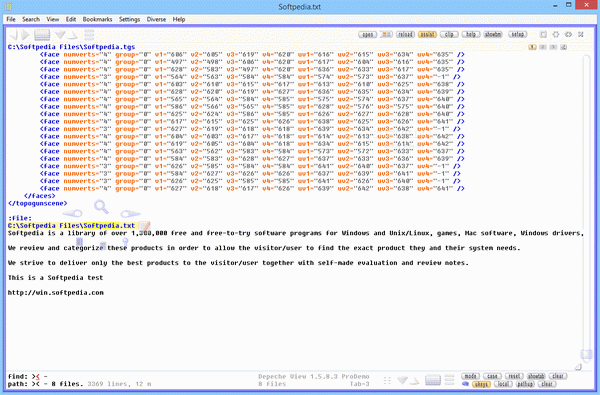Screen dimensions: 600x395
Task: Click the mode button
Action: (x=470, y=376)
